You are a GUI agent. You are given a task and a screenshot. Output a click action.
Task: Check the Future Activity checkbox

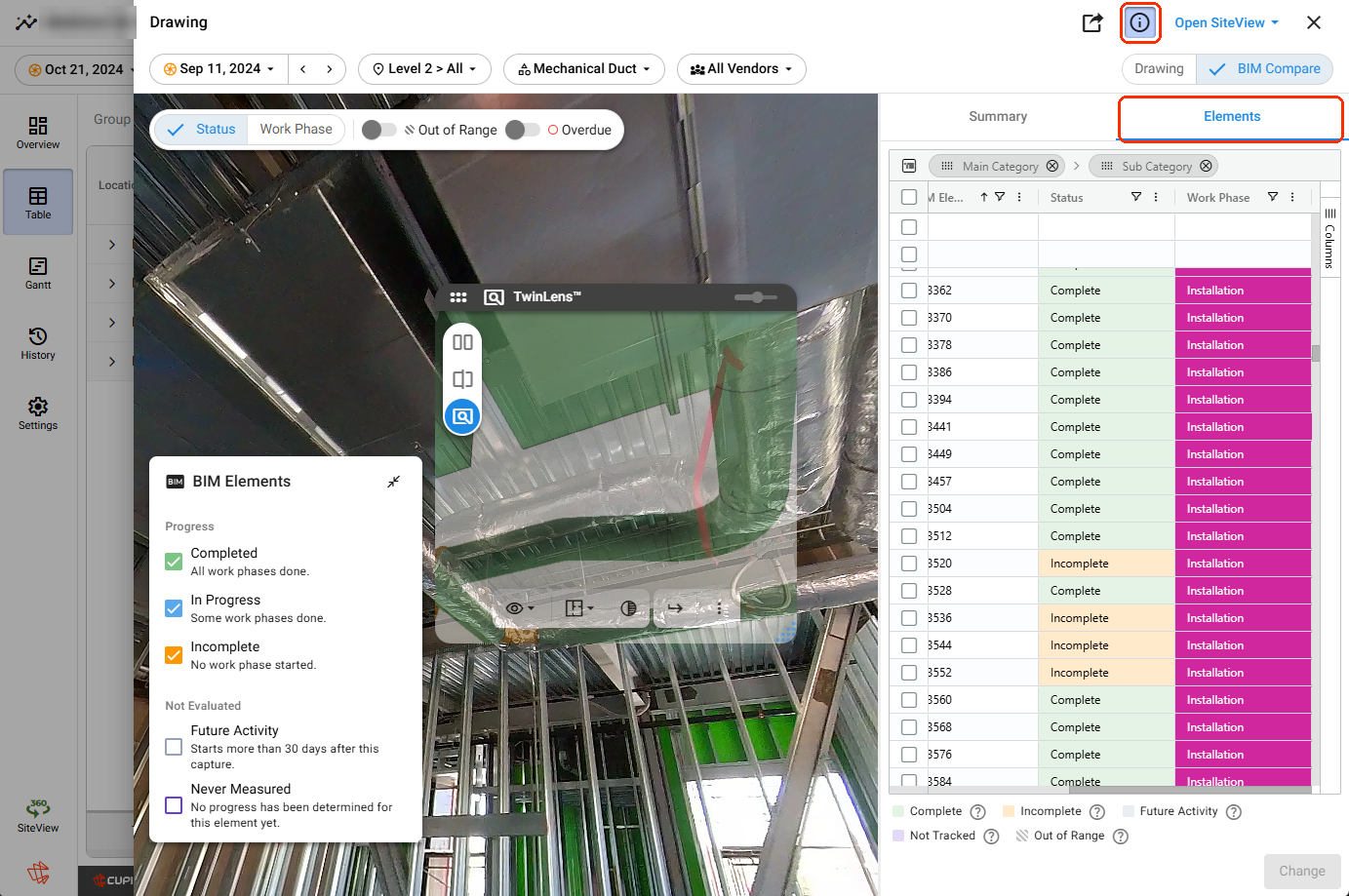(x=174, y=747)
